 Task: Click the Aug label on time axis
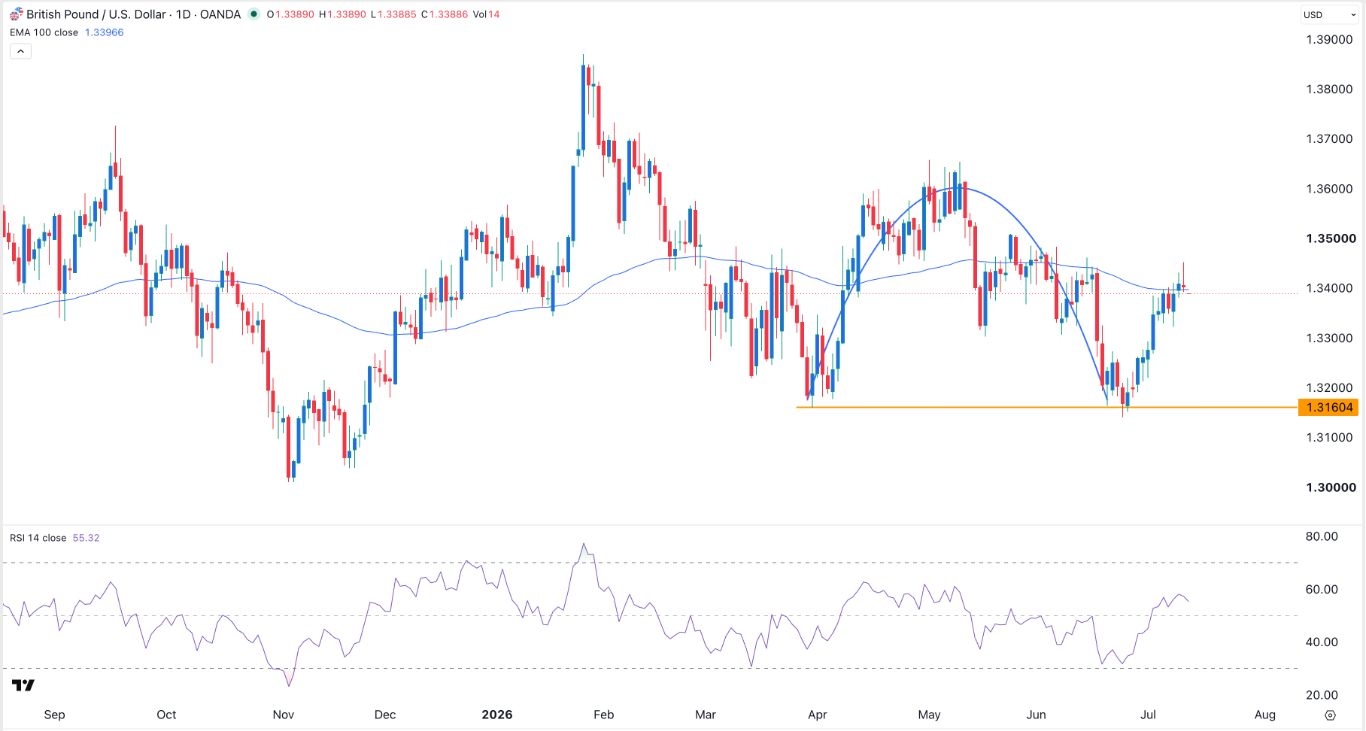point(1264,715)
